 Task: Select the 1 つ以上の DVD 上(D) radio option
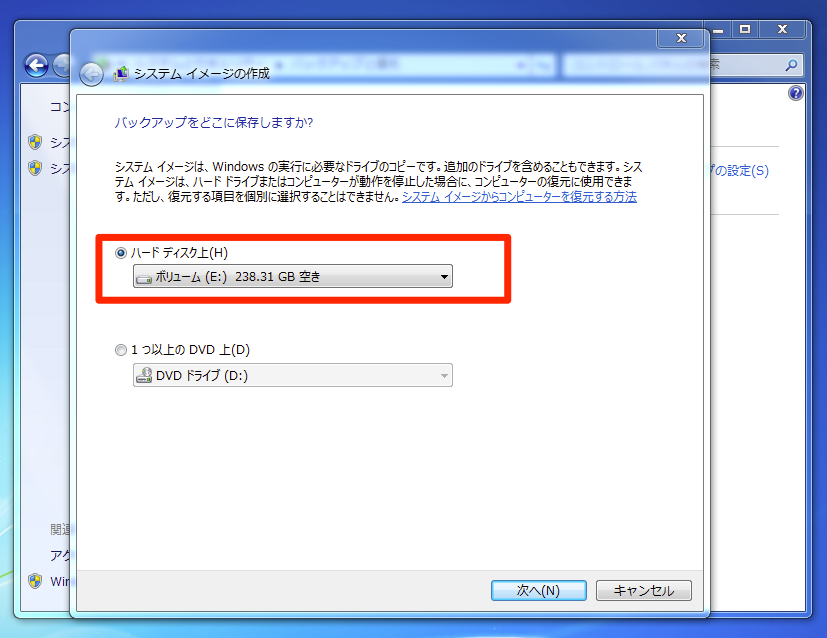click(121, 350)
